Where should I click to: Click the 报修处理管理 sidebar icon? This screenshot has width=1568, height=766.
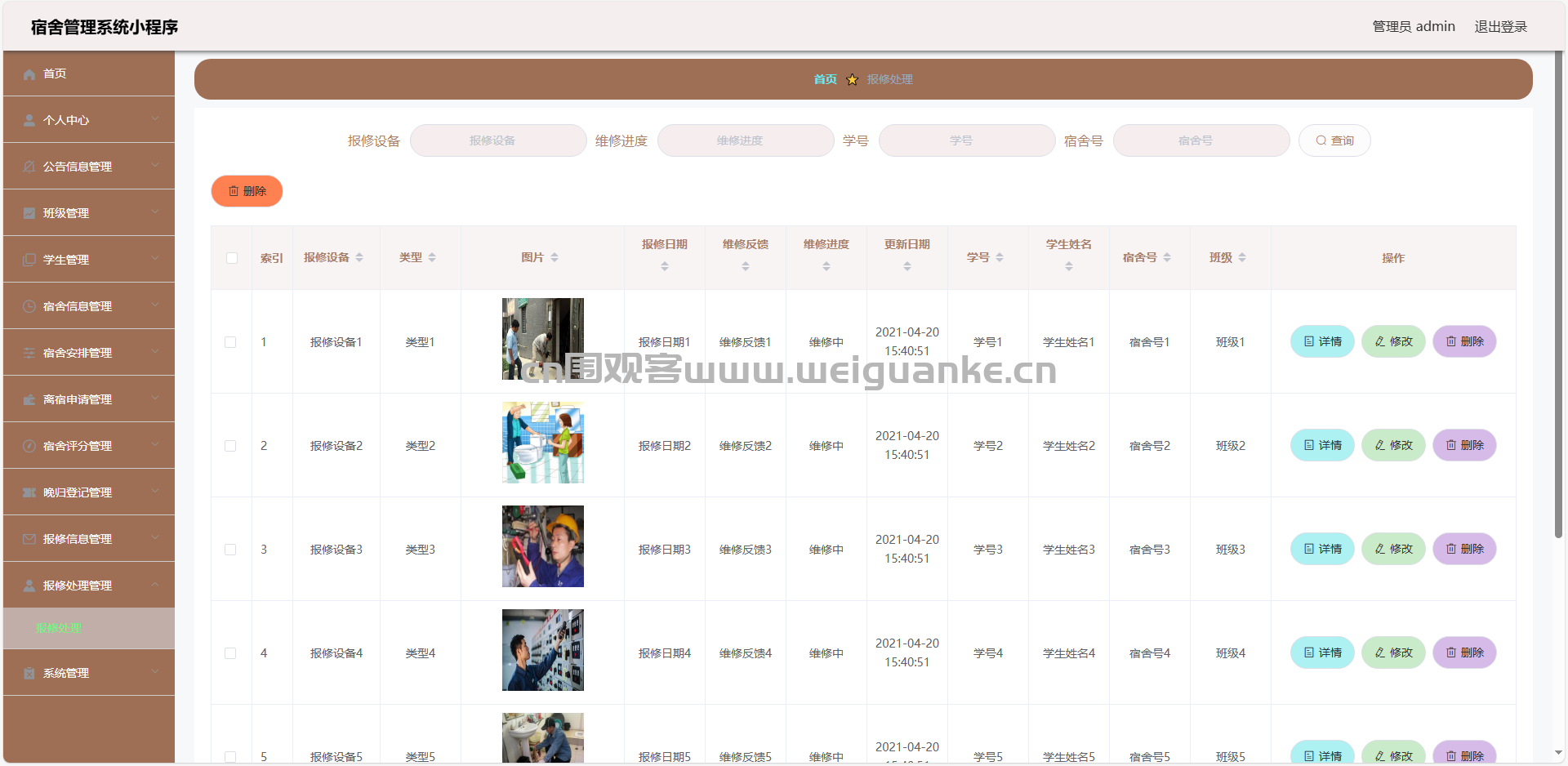(x=29, y=586)
